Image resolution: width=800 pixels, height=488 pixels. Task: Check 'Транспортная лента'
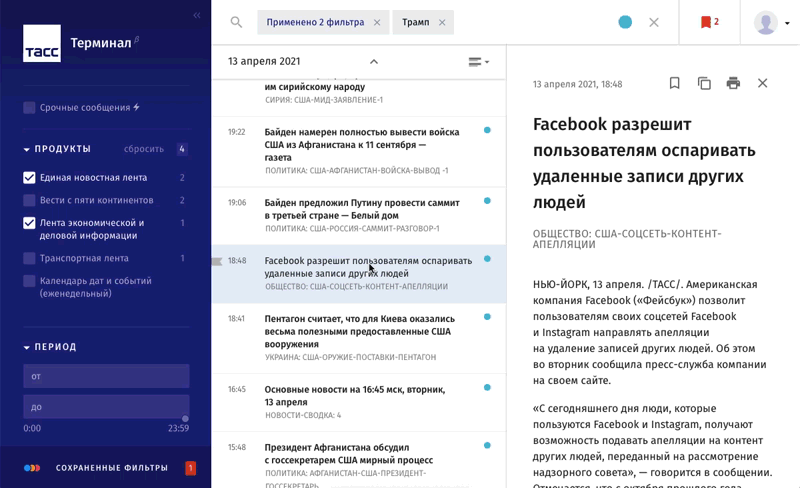(29, 258)
